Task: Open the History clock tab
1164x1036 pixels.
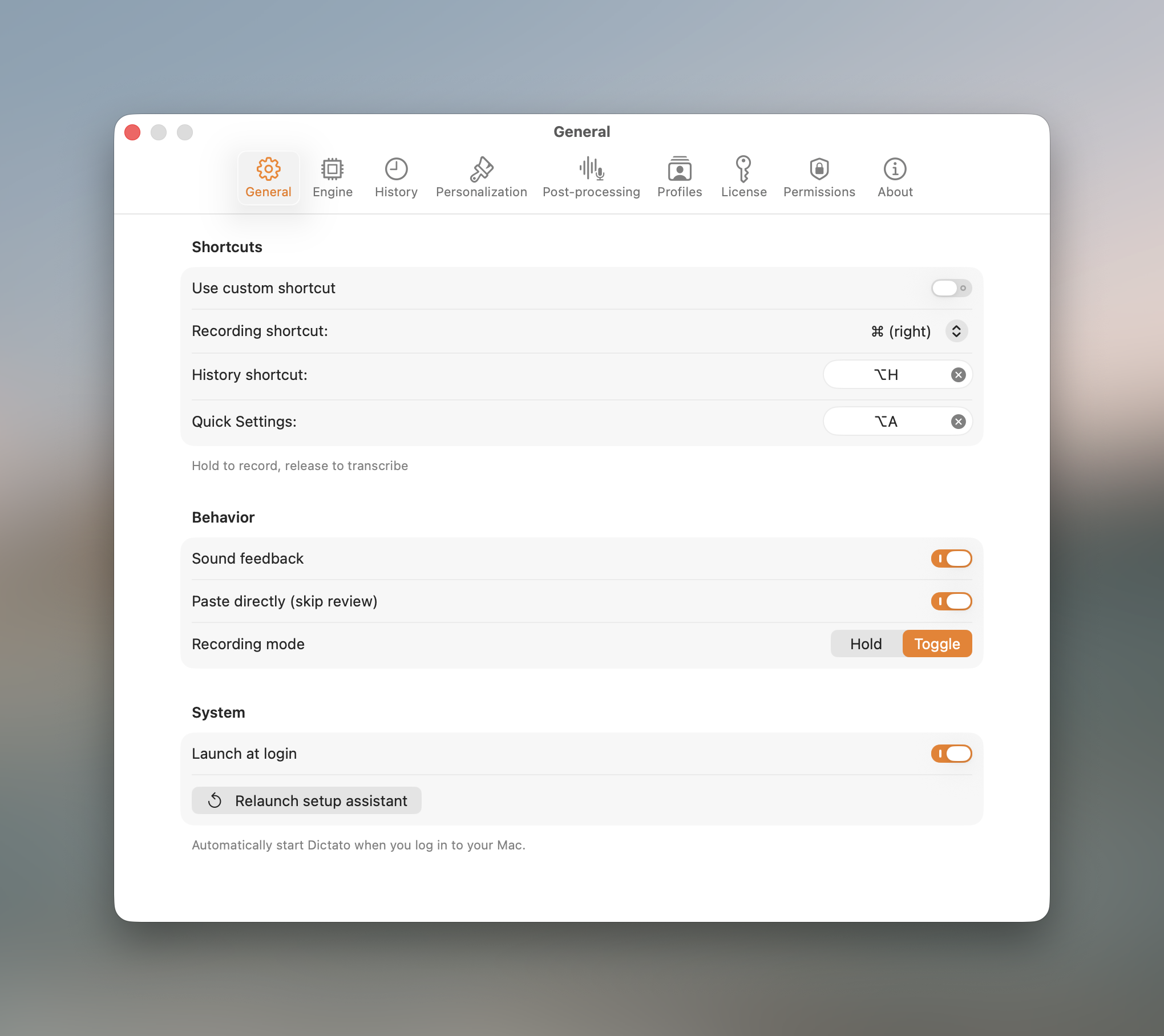Action: pyautogui.click(x=396, y=178)
